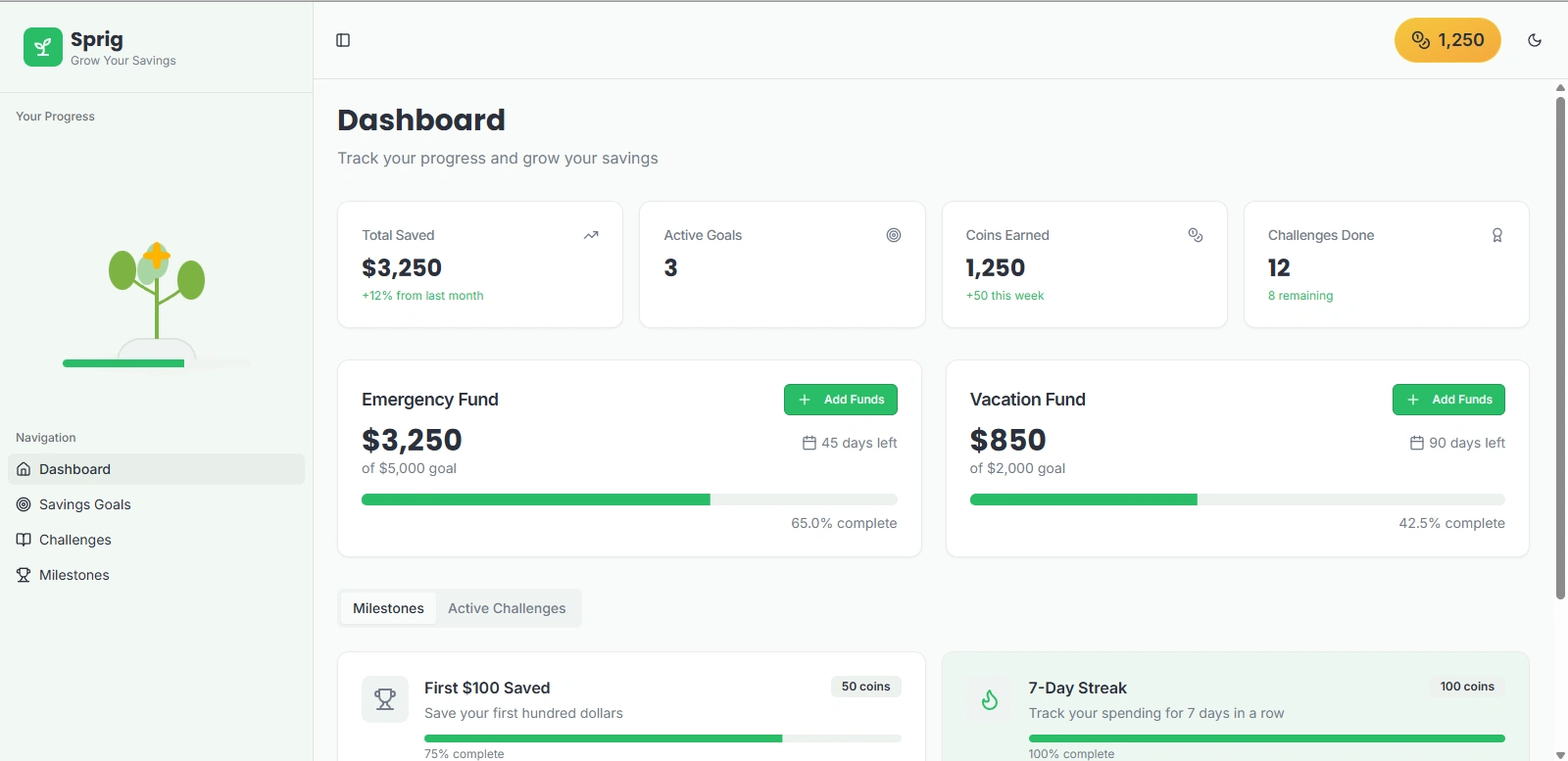This screenshot has height=761, width=1568.
Task: Open Dashboard in the navigation
Action: [75, 469]
